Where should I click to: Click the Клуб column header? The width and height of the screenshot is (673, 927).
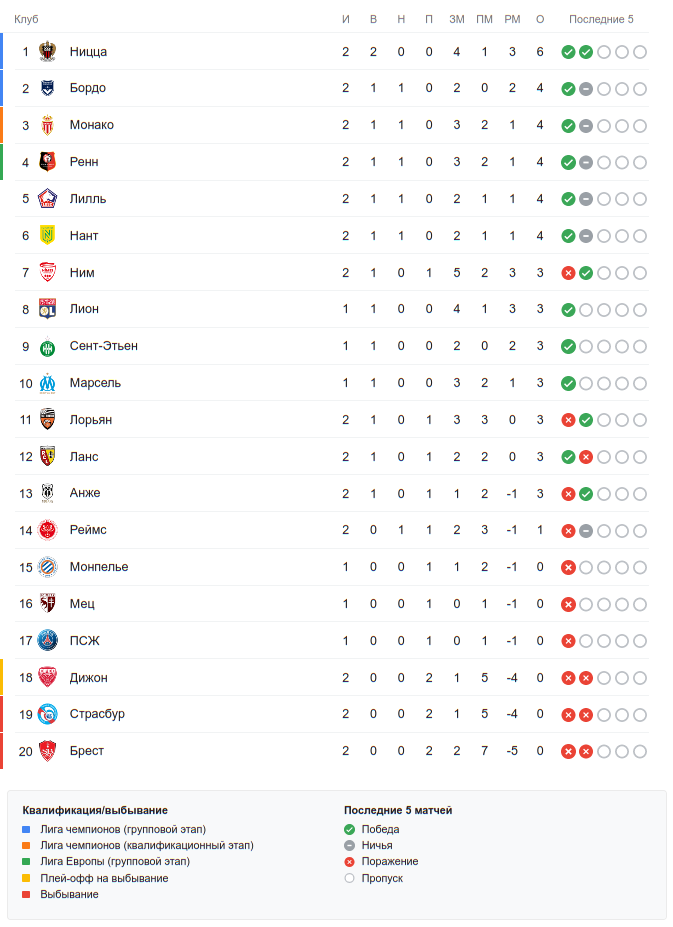pyautogui.click(x=26, y=19)
